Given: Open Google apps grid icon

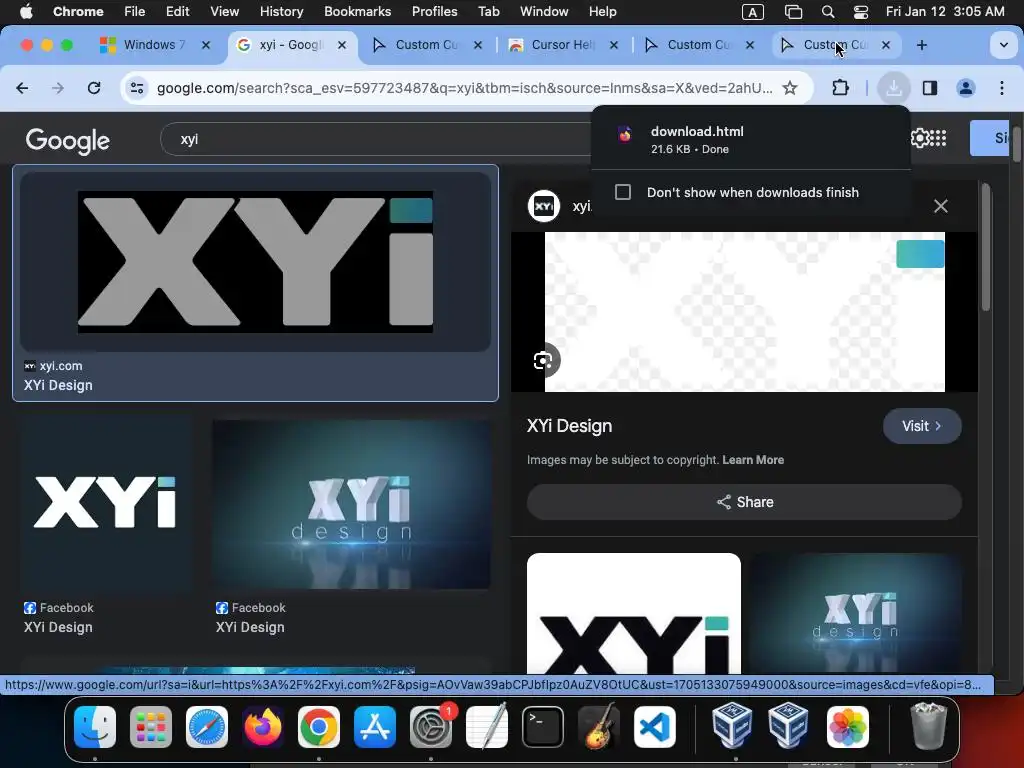Looking at the screenshot, I should pyautogui.click(x=938, y=138).
